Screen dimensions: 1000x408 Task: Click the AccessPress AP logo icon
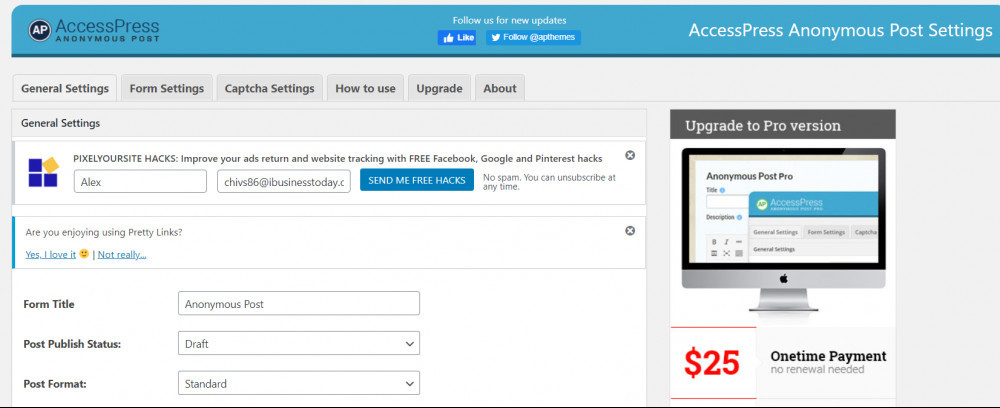tap(40, 30)
